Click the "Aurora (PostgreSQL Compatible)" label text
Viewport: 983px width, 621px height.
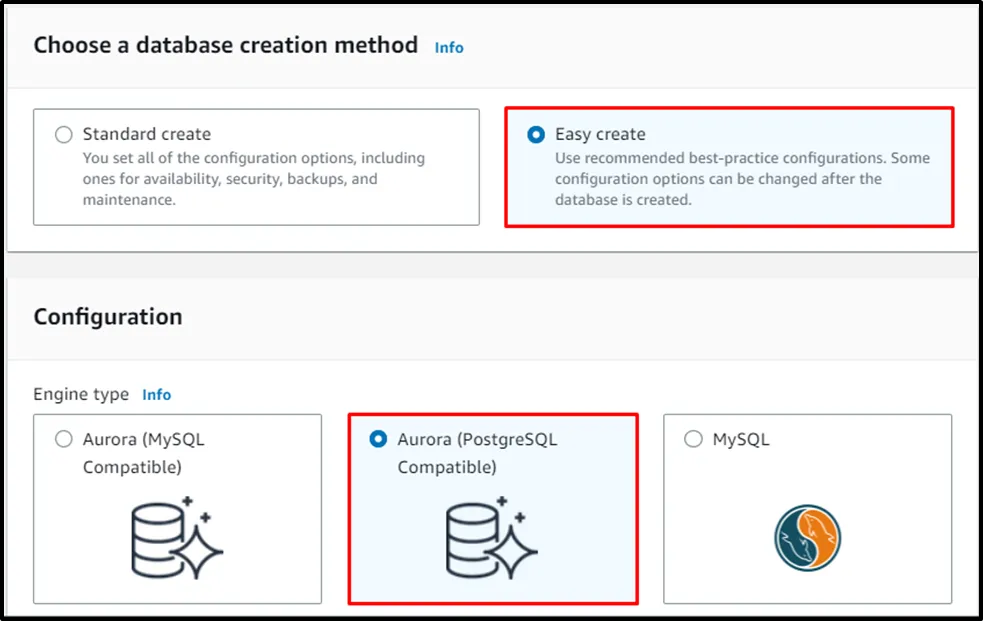click(x=477, y=453)
